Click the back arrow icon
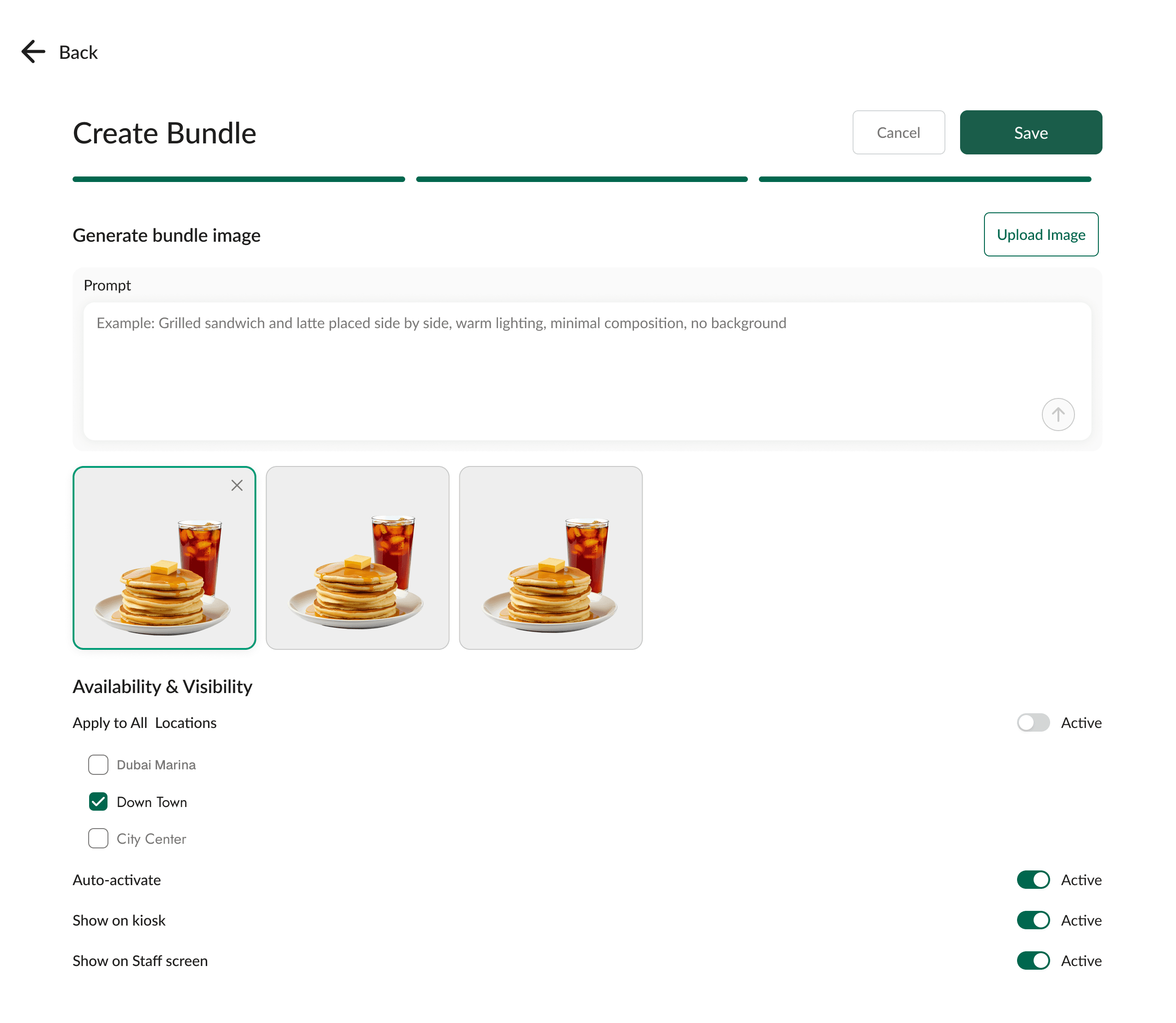1176x1023 pixels. click(33, 51)
